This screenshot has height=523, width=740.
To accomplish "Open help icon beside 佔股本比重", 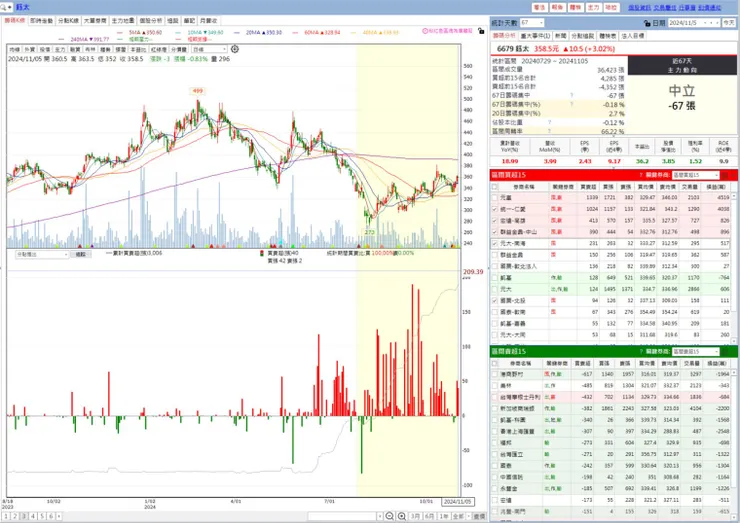I will 549,122.
